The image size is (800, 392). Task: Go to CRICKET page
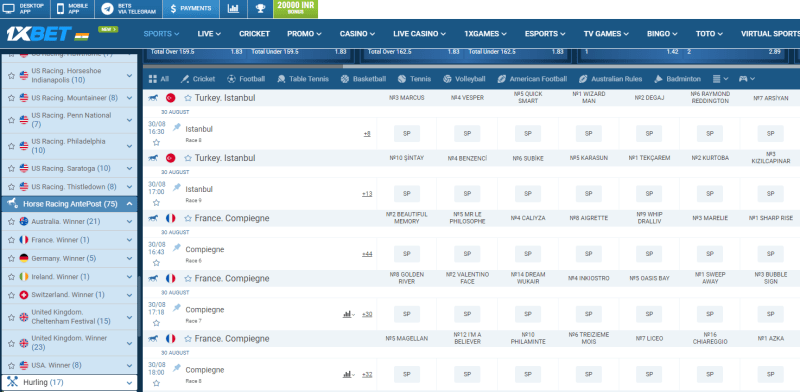254,34
